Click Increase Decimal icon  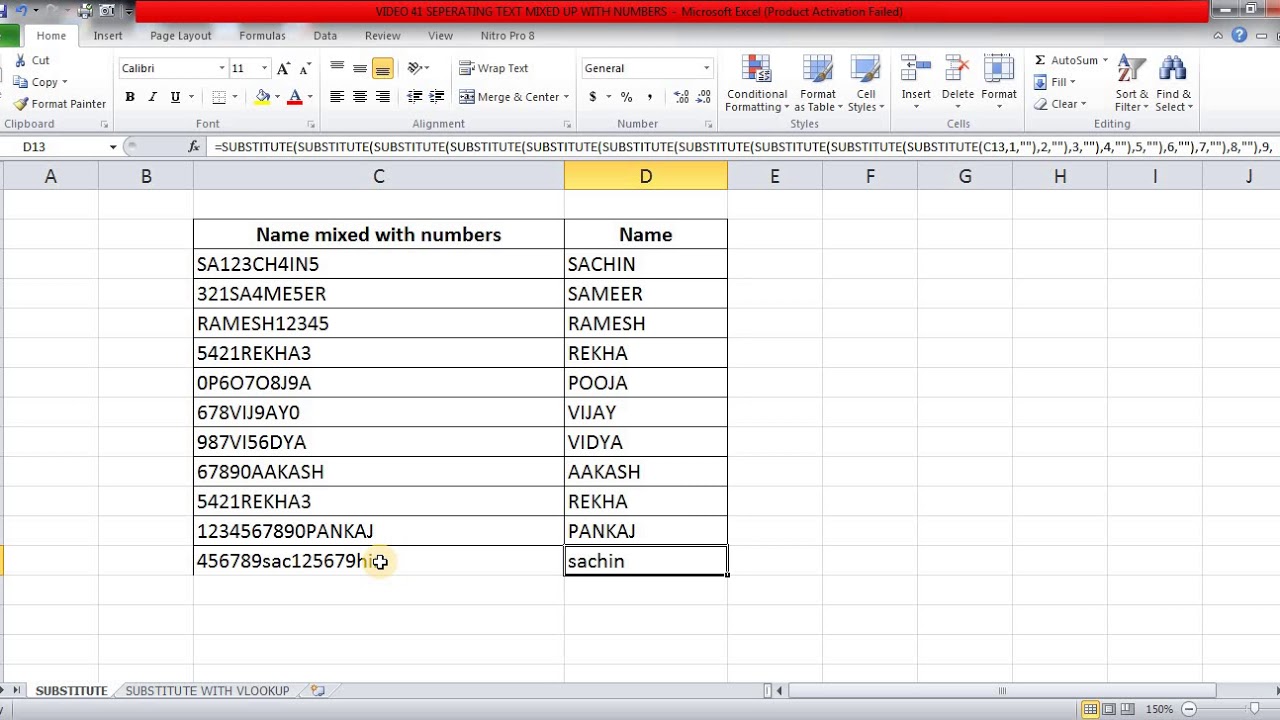pyautogui.click(x=682, y=97)
